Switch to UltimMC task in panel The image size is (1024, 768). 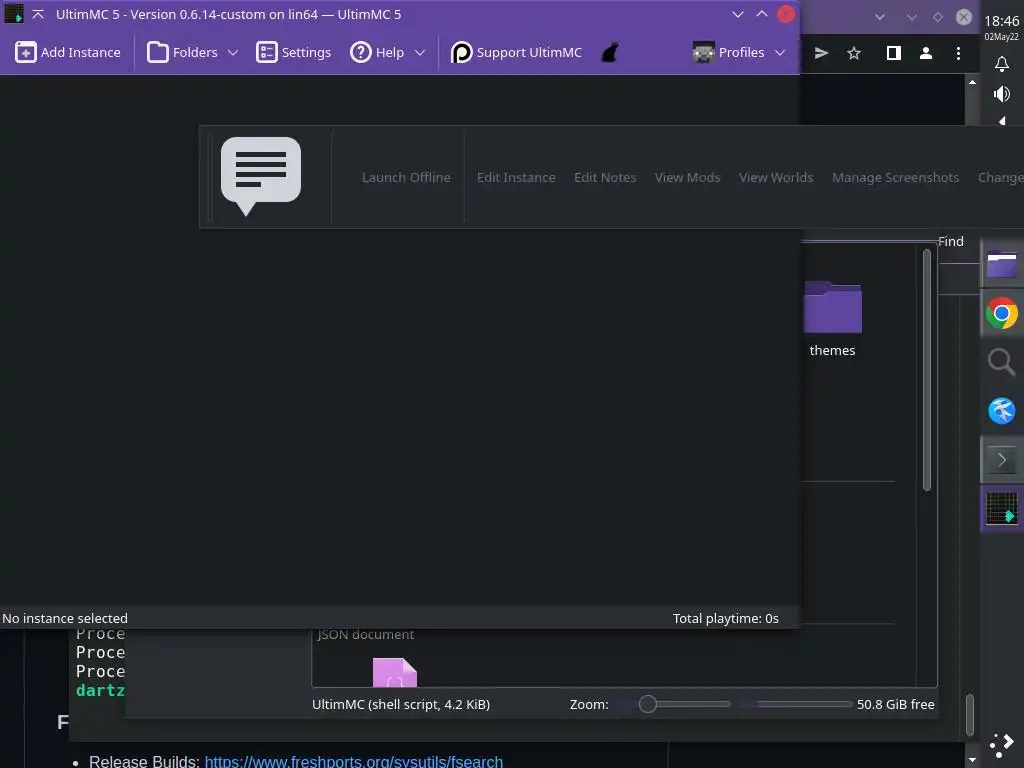pos(1002,508)
